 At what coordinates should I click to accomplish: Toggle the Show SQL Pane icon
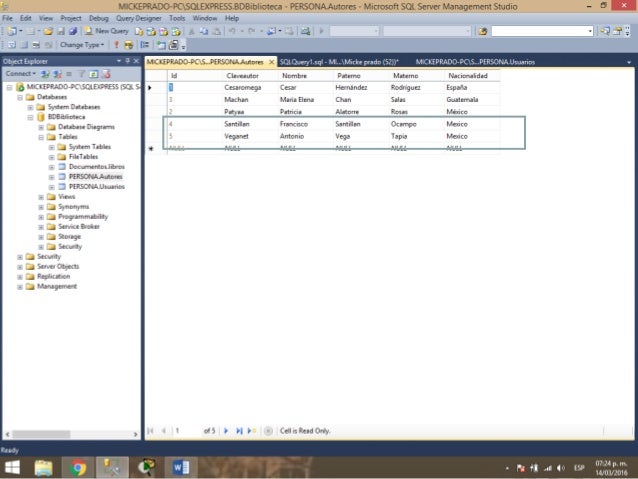(36, 45)
